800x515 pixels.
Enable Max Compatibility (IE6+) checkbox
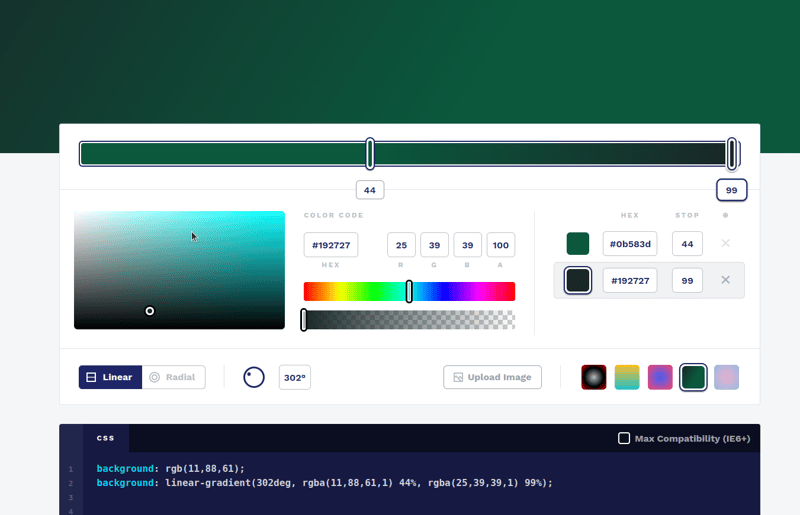[x=624, y=438]
